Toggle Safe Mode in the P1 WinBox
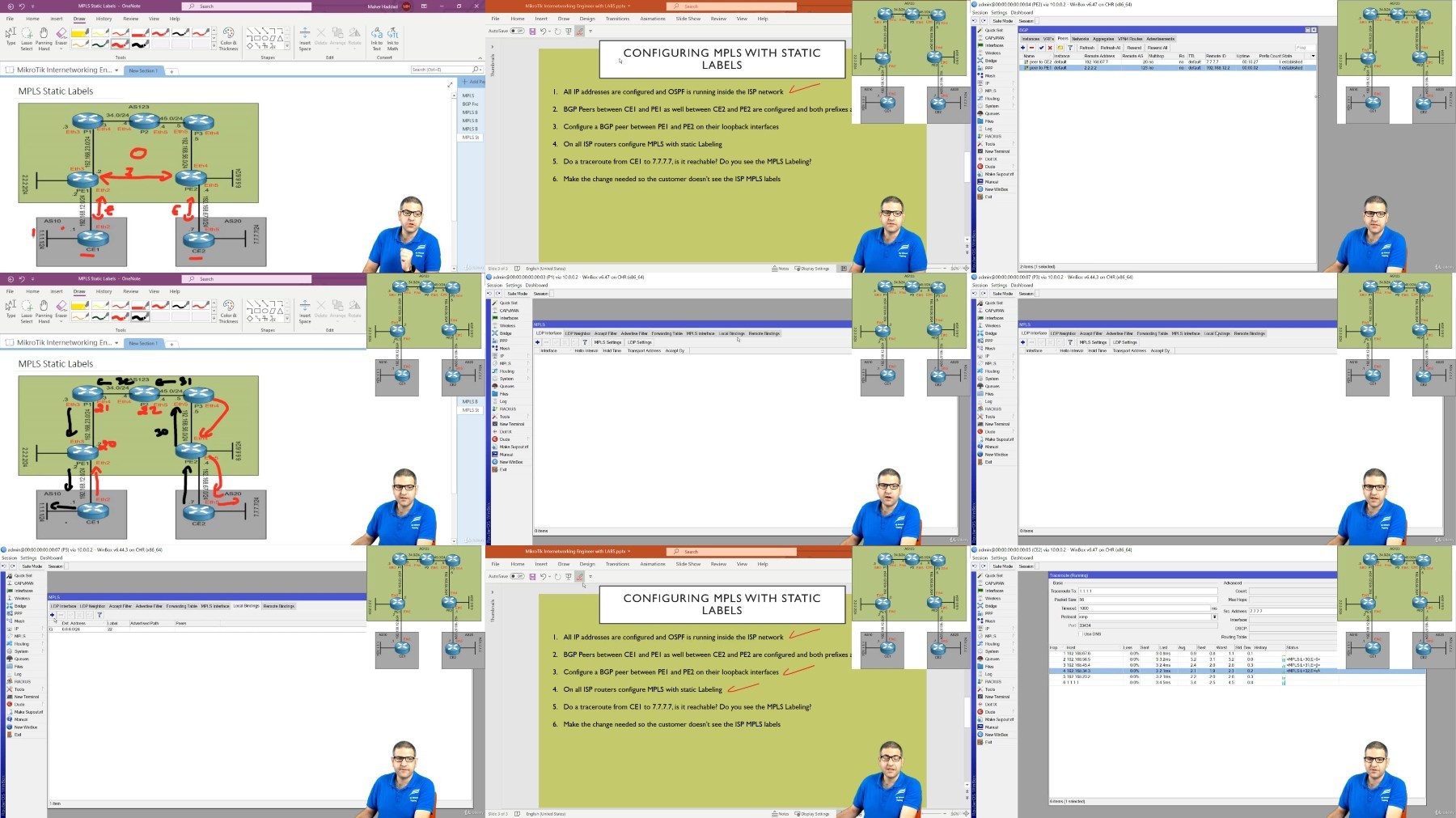Viewport: 1456px width, 818px height. [518, 294]
